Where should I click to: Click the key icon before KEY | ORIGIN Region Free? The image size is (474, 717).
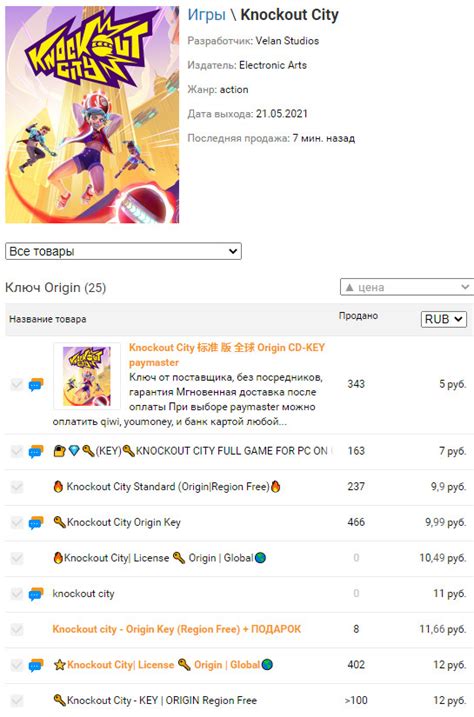[x=59, y=700]
